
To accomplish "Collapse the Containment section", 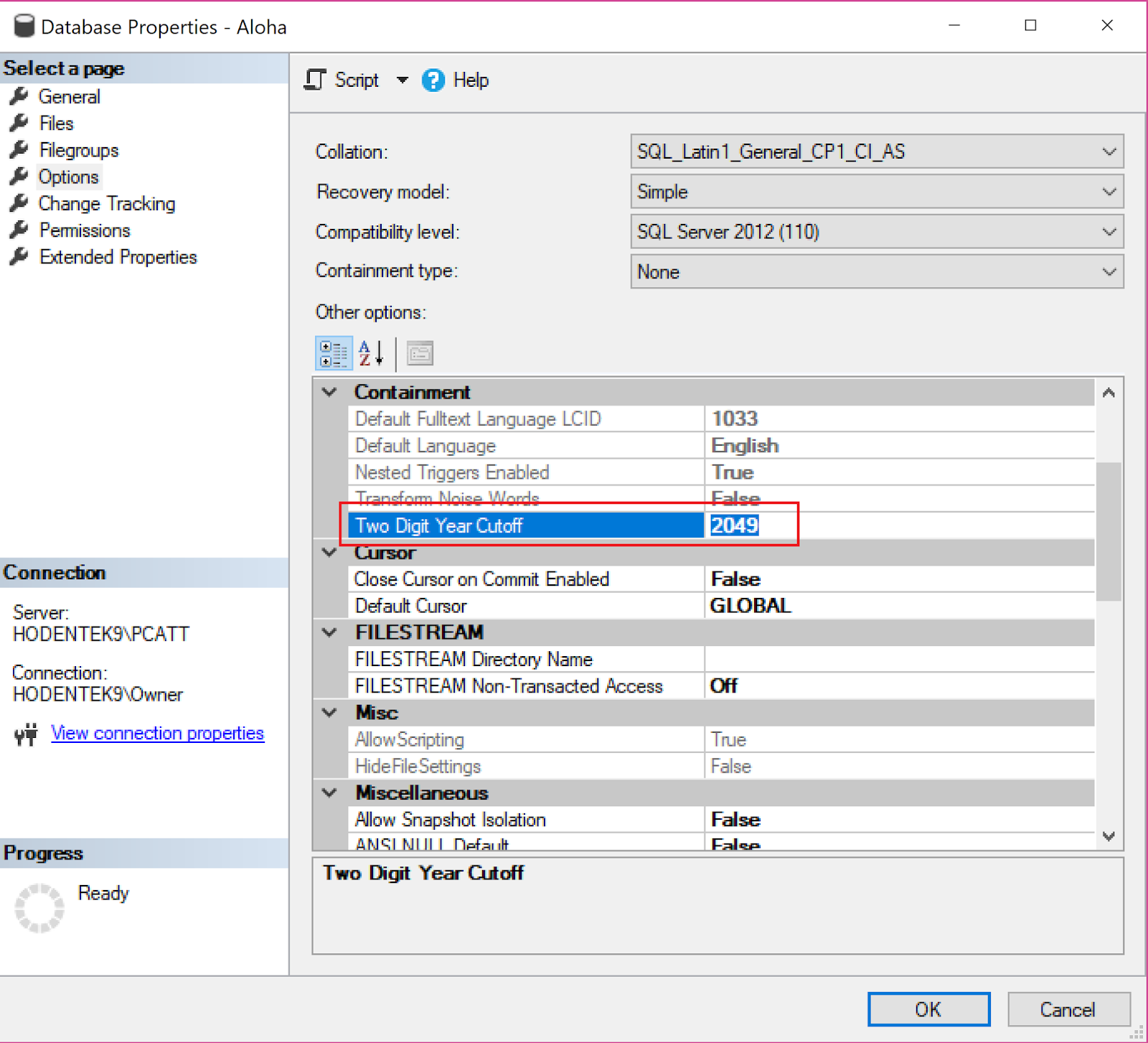I will tap(329, 392).
